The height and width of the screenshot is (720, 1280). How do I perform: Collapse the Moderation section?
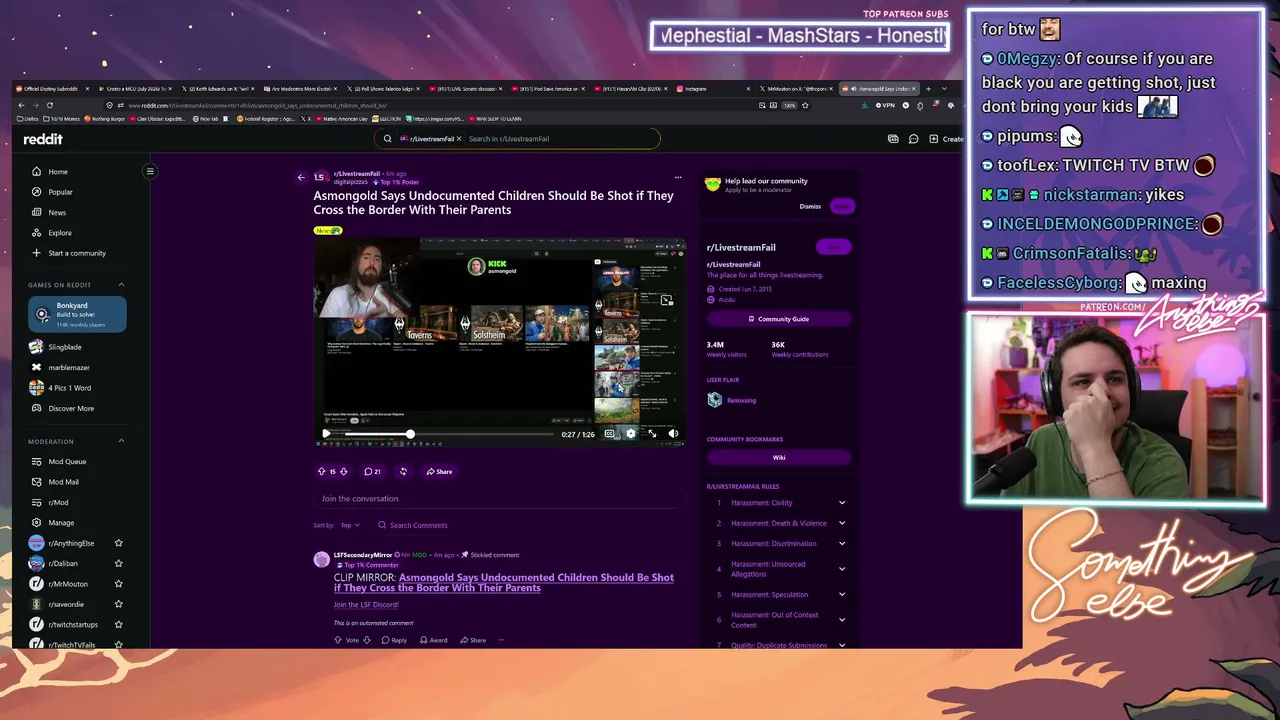(121, 441)
